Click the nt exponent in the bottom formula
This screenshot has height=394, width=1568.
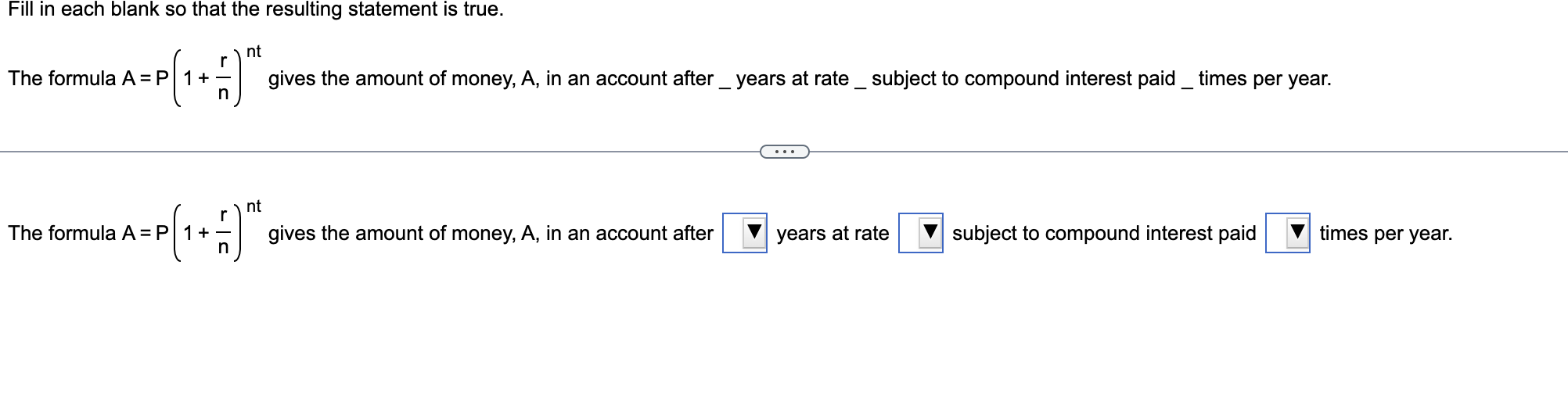pos(254,206)
